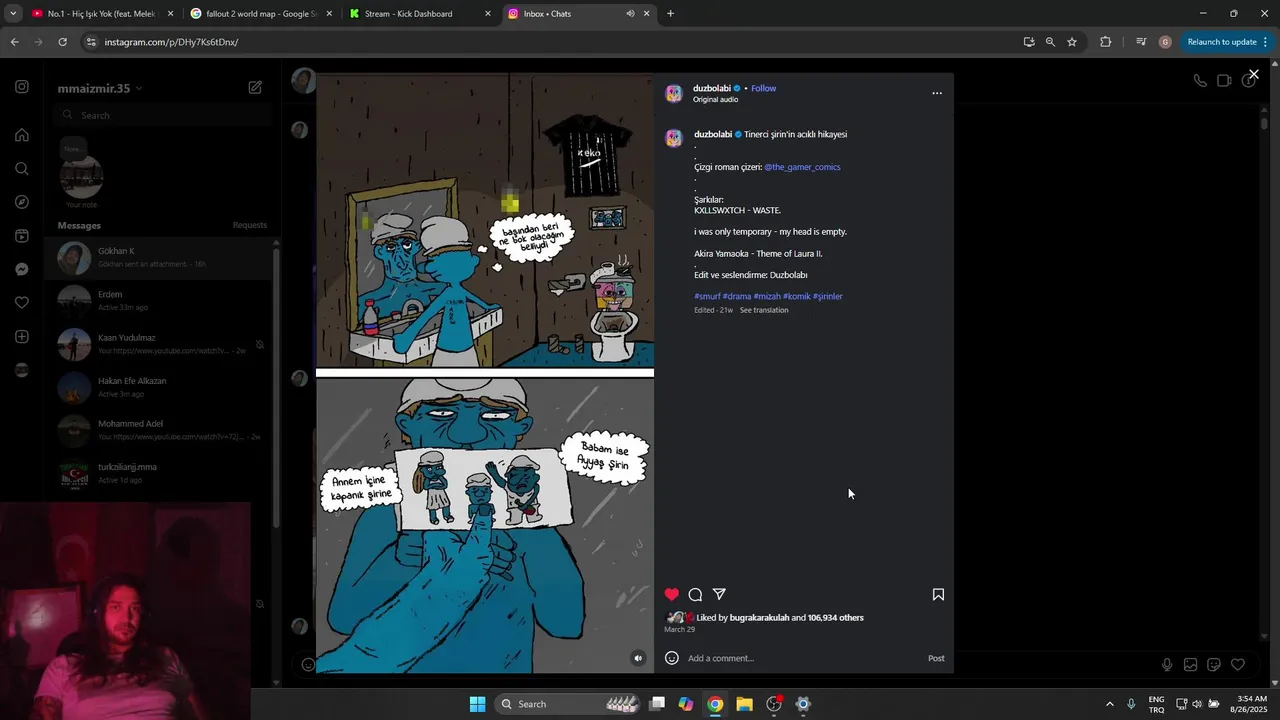Click the messages Search field
Screen dimensions: 1280x720
(163, 115)
